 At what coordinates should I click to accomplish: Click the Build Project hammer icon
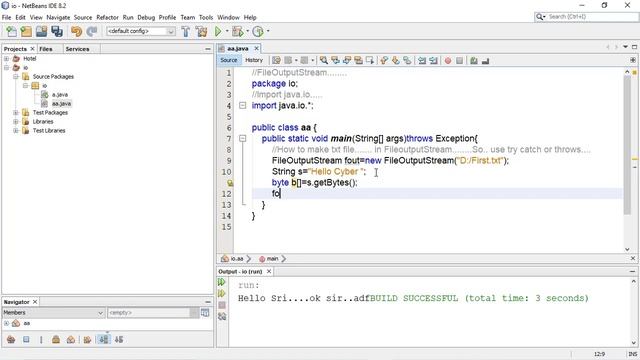[186, 31]
